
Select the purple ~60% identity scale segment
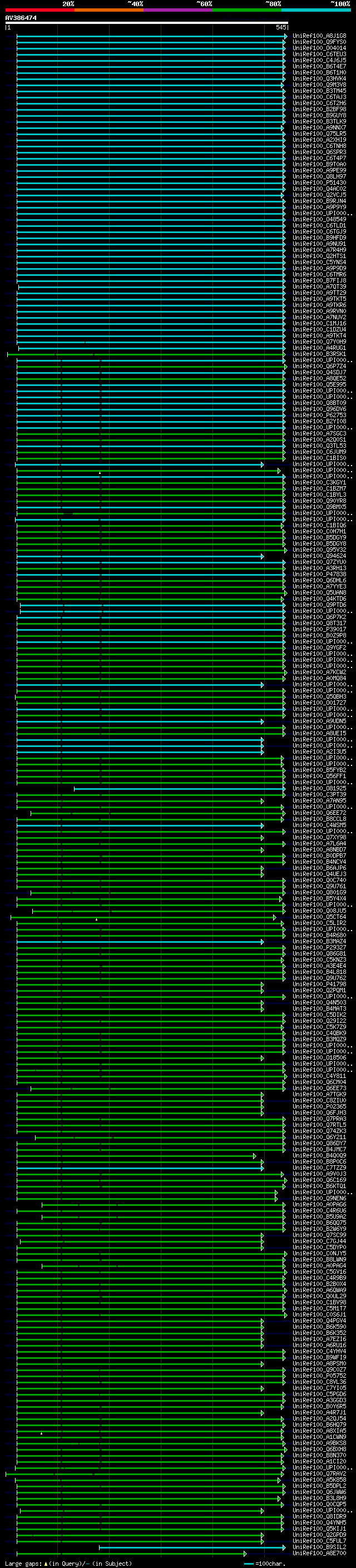pos(179,10)
